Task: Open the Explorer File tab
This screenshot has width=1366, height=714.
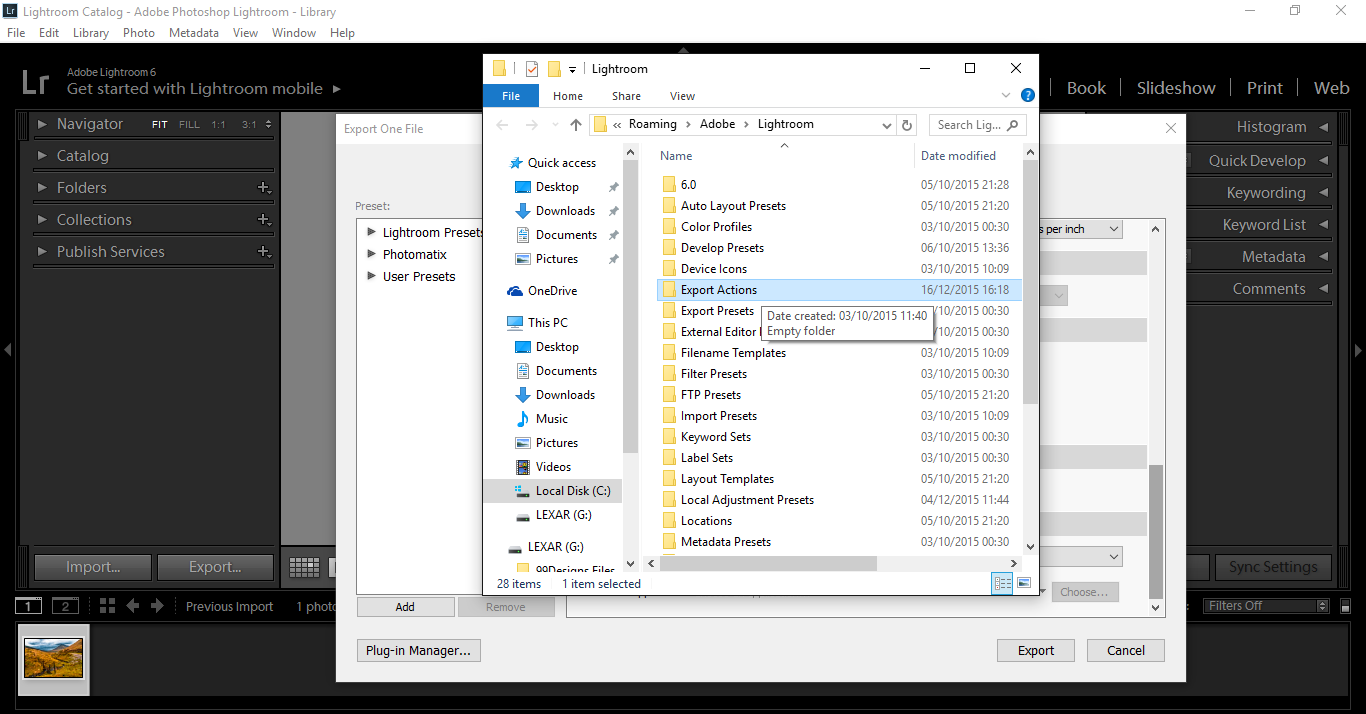Action: (511, 96)
